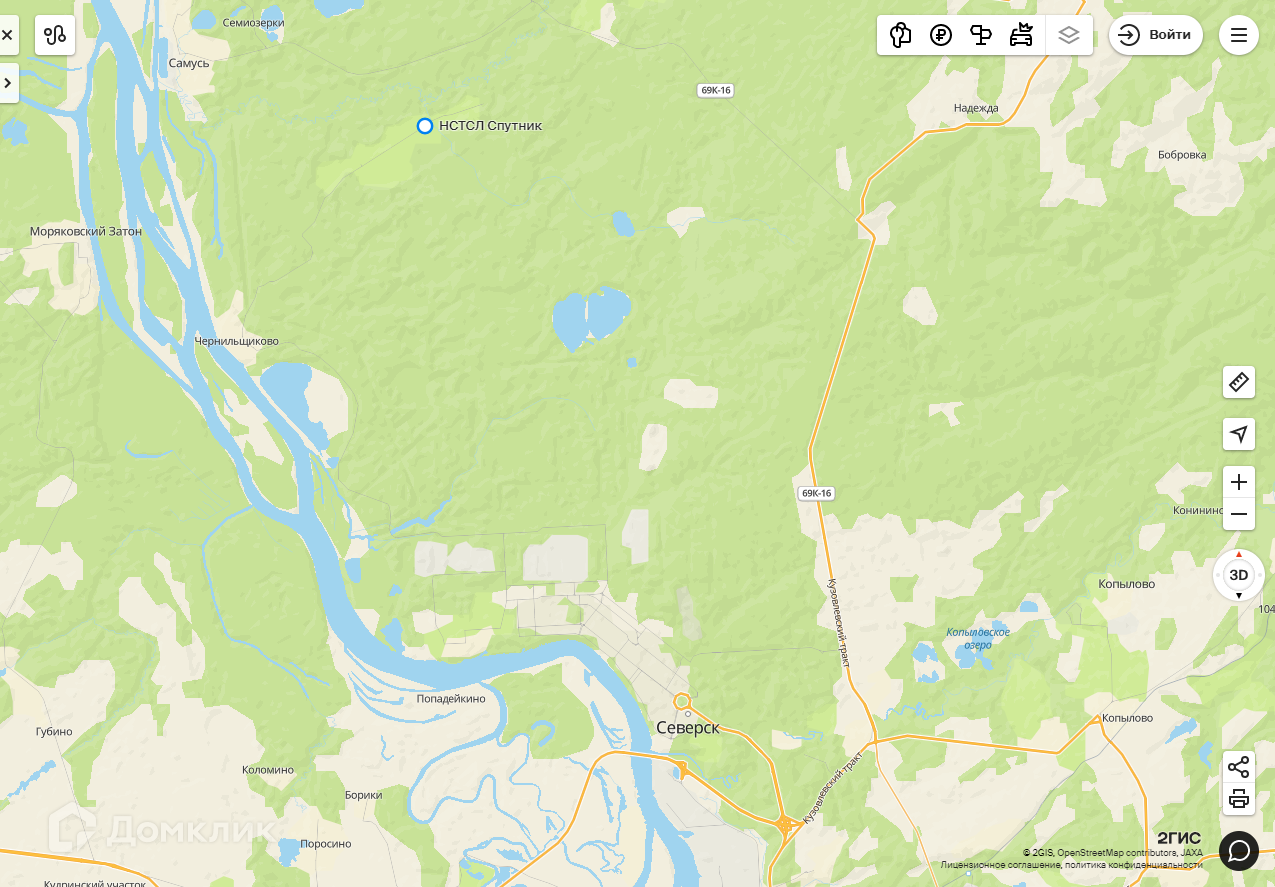Image resolution: width=1275 pixels, height=887 pixels.
Task: Select the car with crown icon
Action: coord(1021,35)
